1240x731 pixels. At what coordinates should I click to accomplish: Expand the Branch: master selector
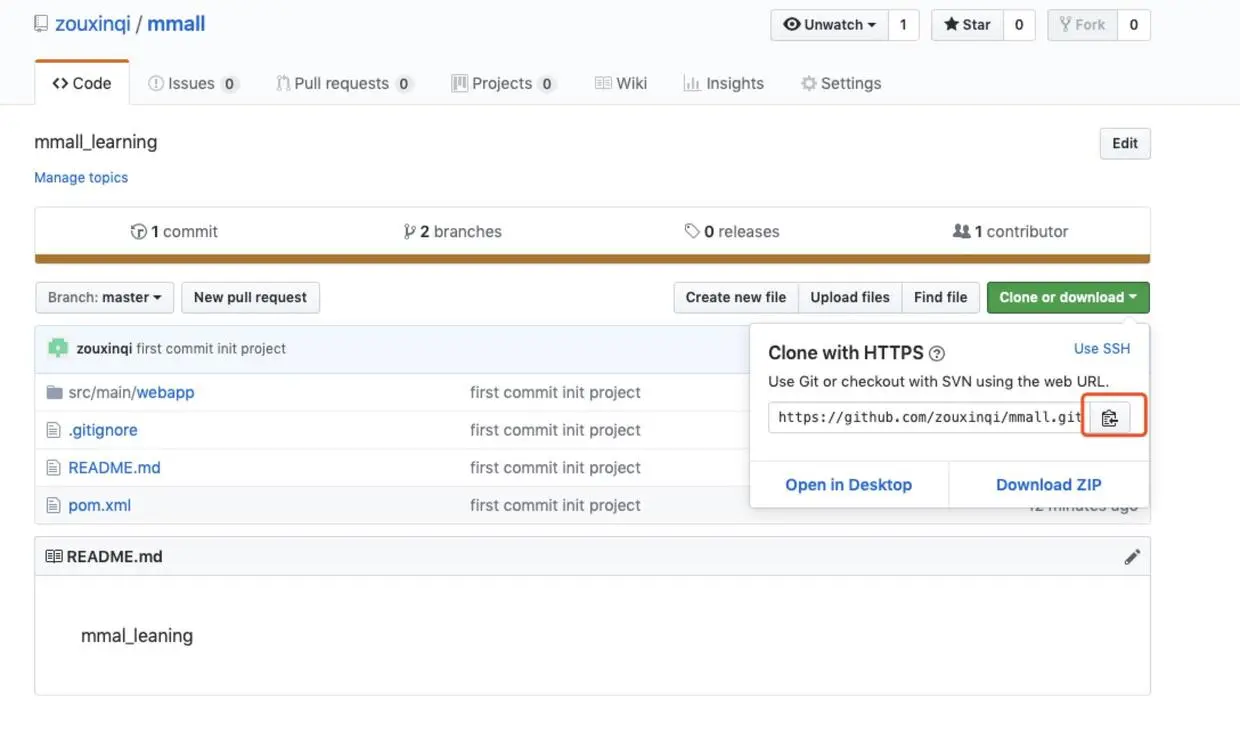point(104,297)
